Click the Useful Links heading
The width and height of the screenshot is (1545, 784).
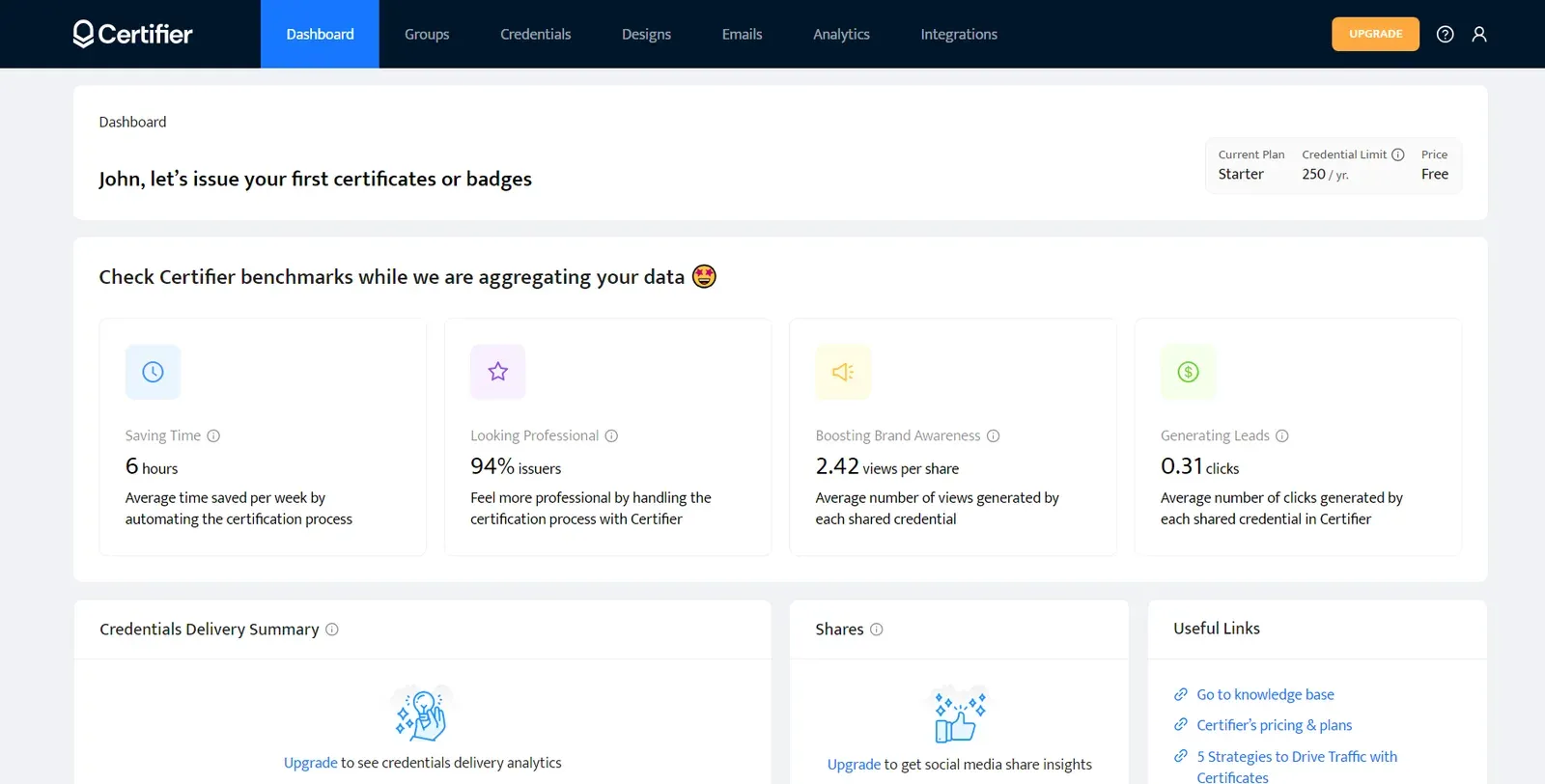[1217, 629]
